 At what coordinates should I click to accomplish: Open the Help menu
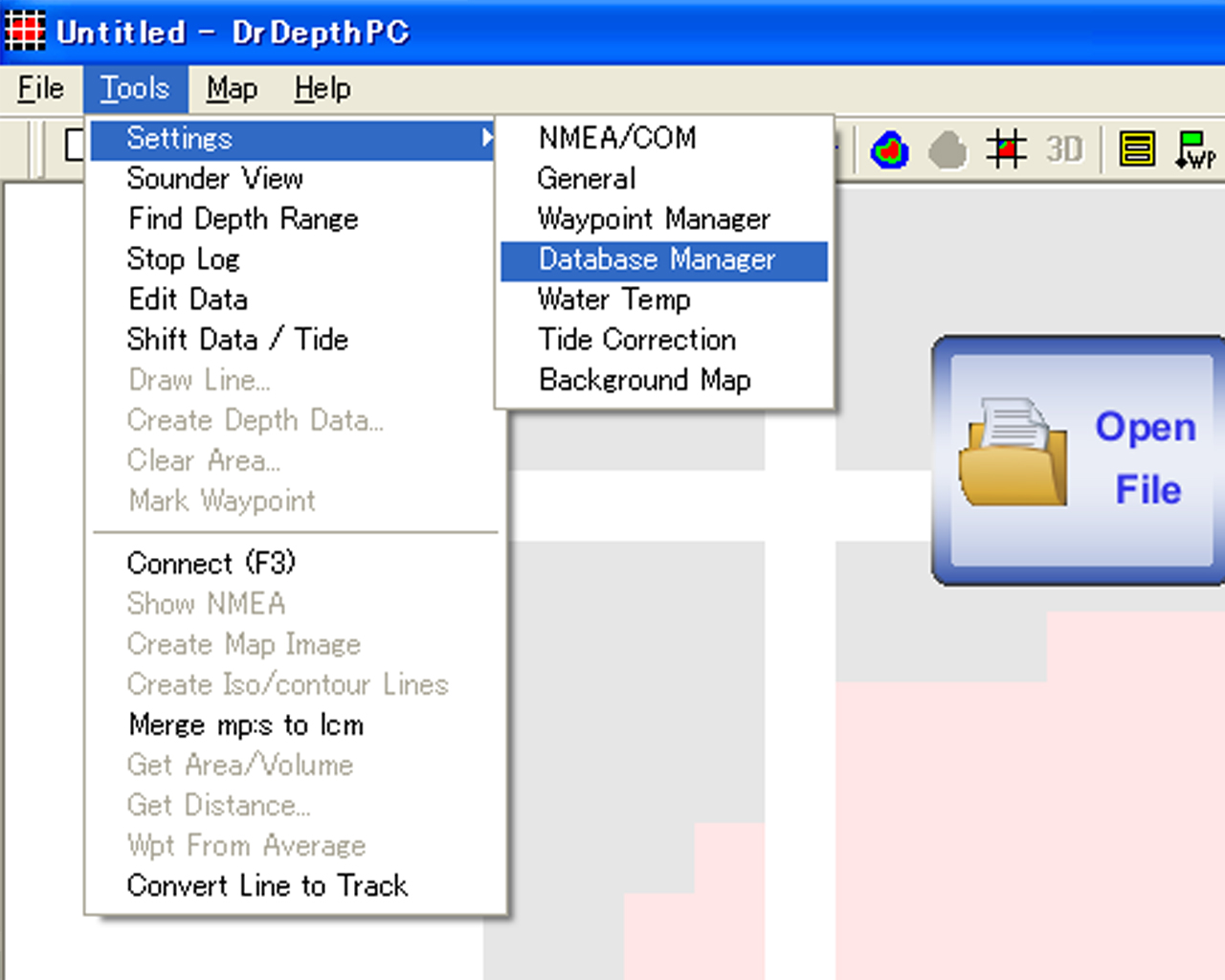(323, 89)
